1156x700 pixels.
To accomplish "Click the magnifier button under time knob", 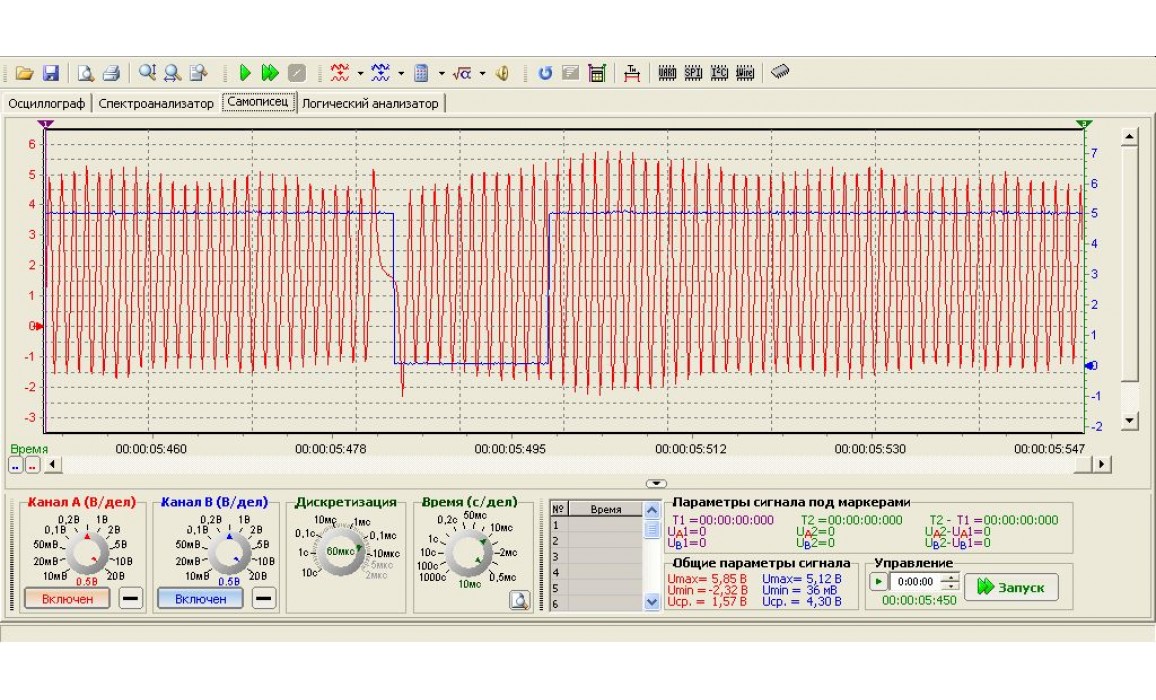I will point(518,600).
